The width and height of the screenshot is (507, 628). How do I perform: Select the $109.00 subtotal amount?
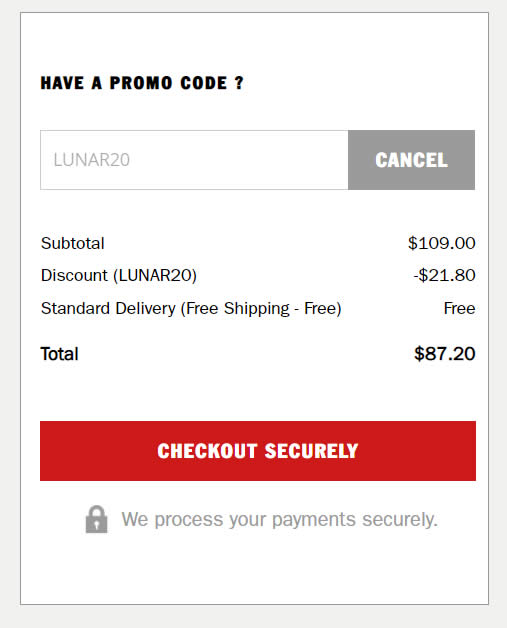[442, 243]
